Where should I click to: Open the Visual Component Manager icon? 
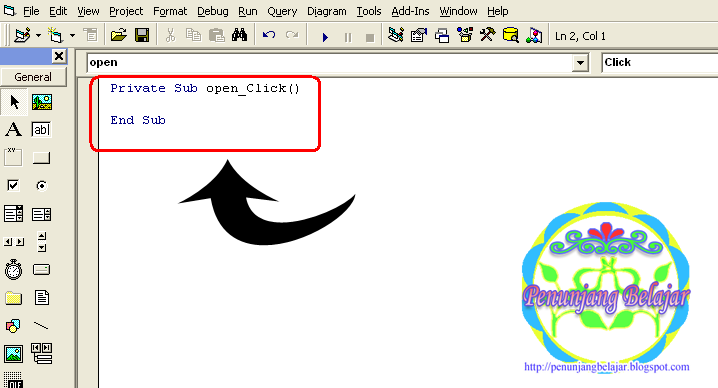(534, 35)
